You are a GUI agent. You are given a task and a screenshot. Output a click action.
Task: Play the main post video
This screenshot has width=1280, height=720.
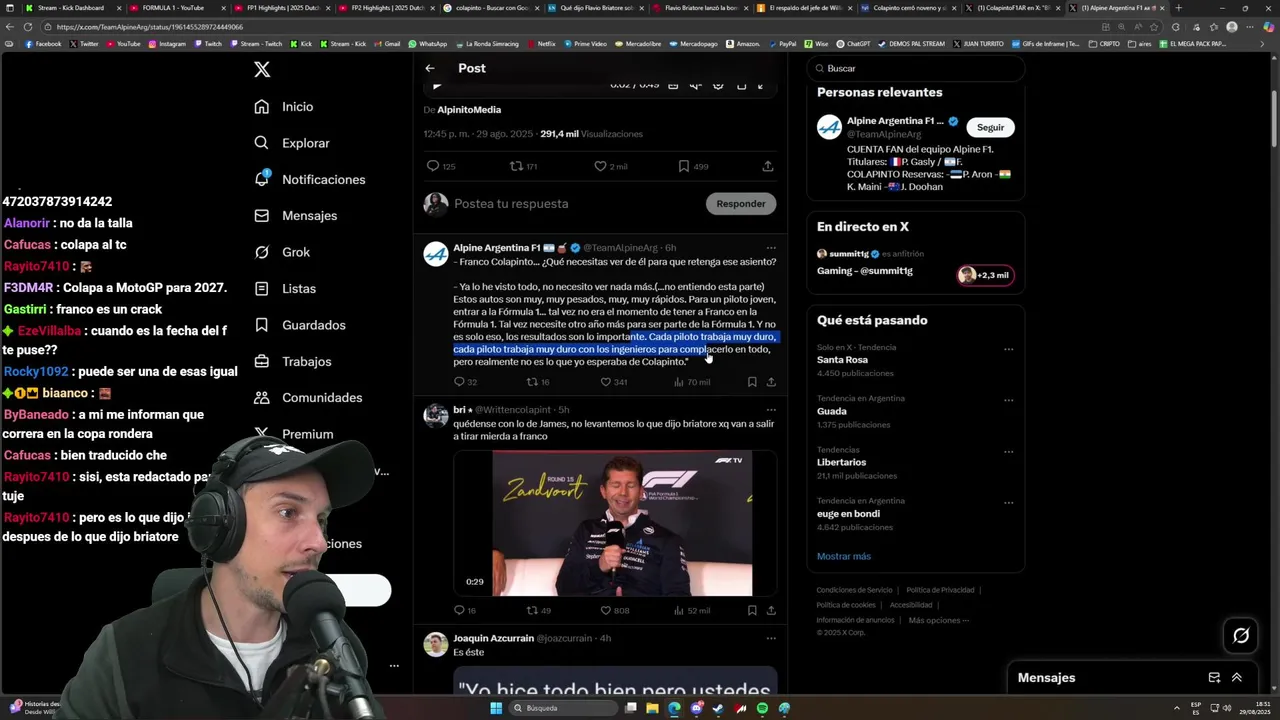click(437, 86)
